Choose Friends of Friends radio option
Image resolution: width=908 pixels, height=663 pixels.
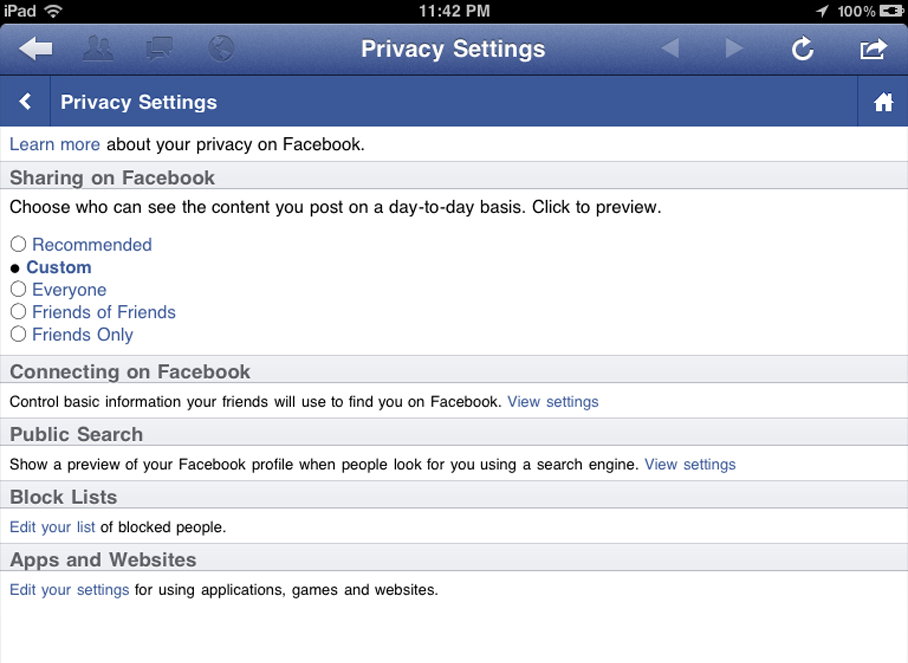coord(18,312)
